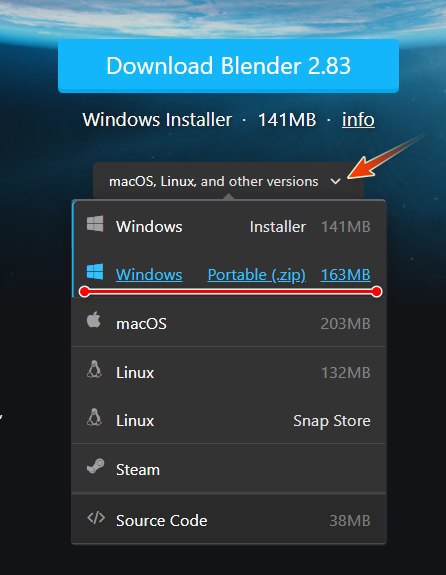Click the Download Blender 2.83 button
The width and height of the screenshot is (446, 575).
[x=228, y=66]
